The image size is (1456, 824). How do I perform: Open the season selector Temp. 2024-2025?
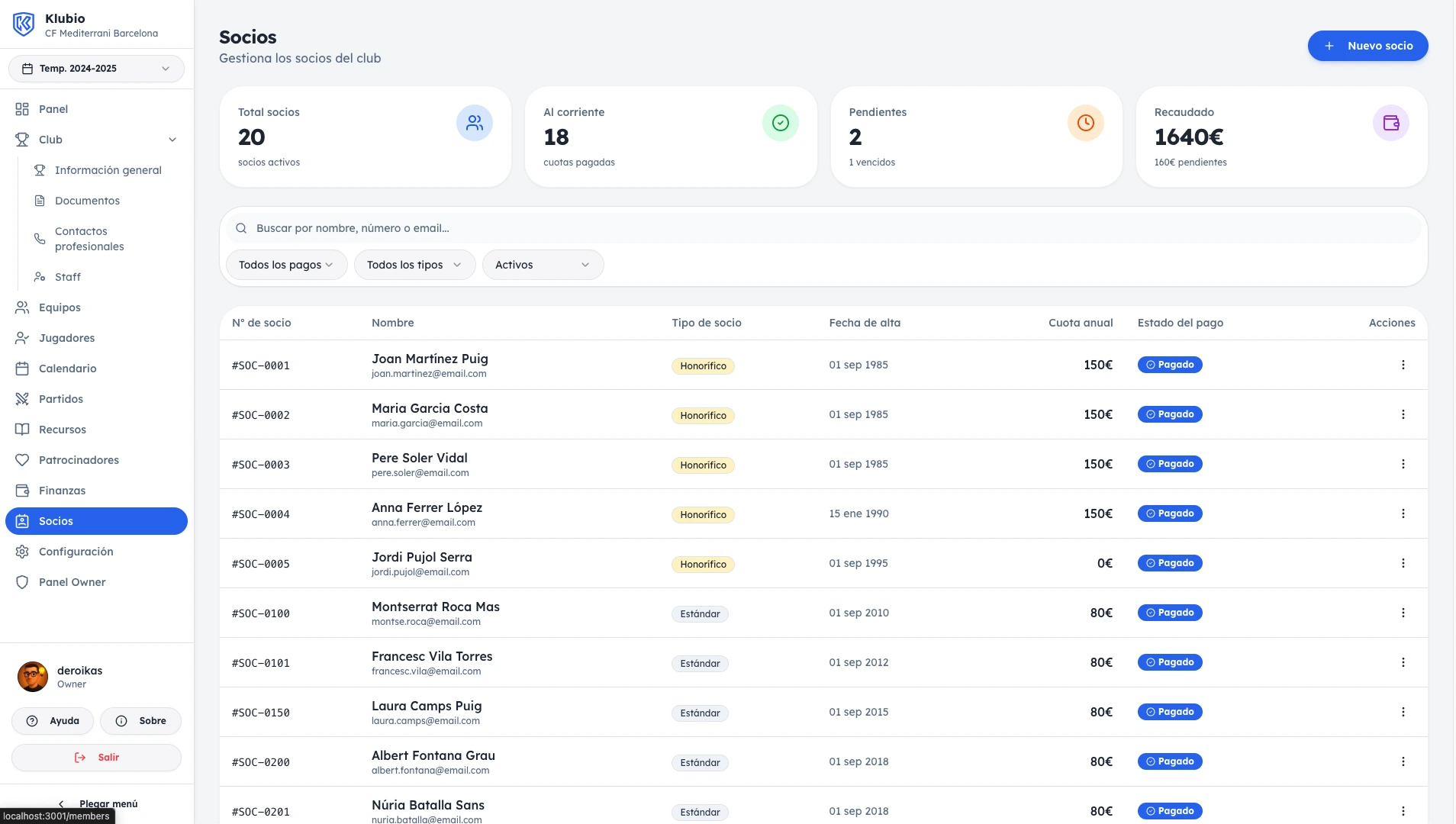point(96,69)
